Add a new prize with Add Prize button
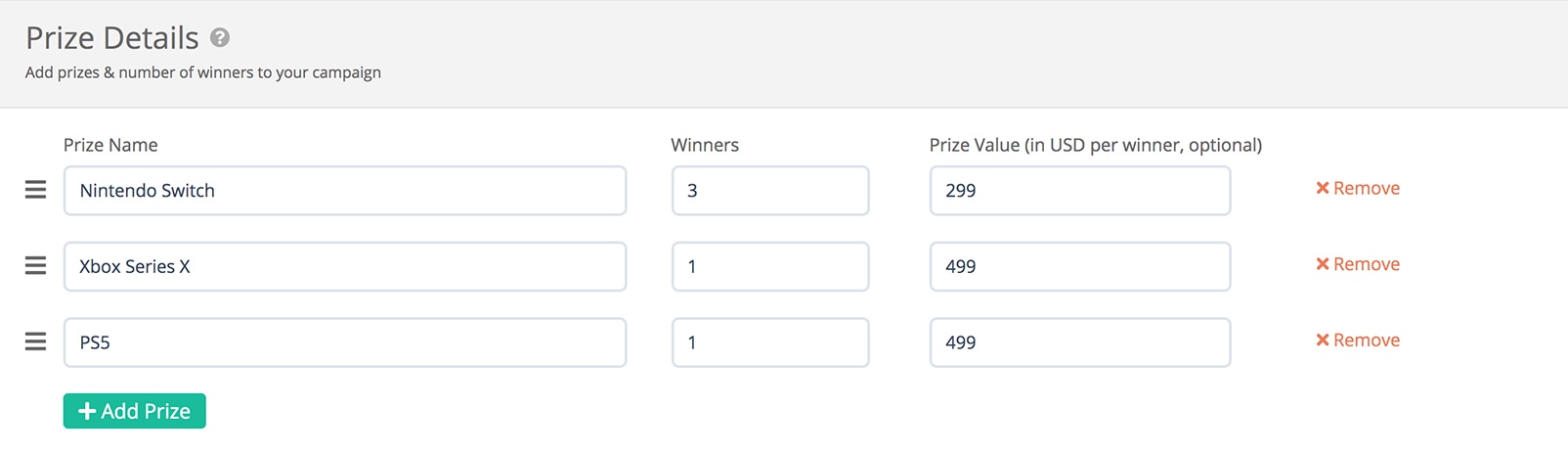 [135, 411]
